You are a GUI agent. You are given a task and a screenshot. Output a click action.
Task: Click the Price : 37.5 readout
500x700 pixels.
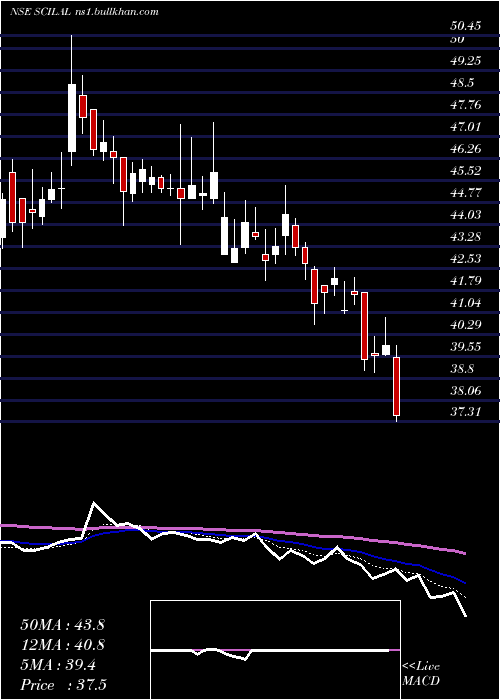click(x=63, y=685)
